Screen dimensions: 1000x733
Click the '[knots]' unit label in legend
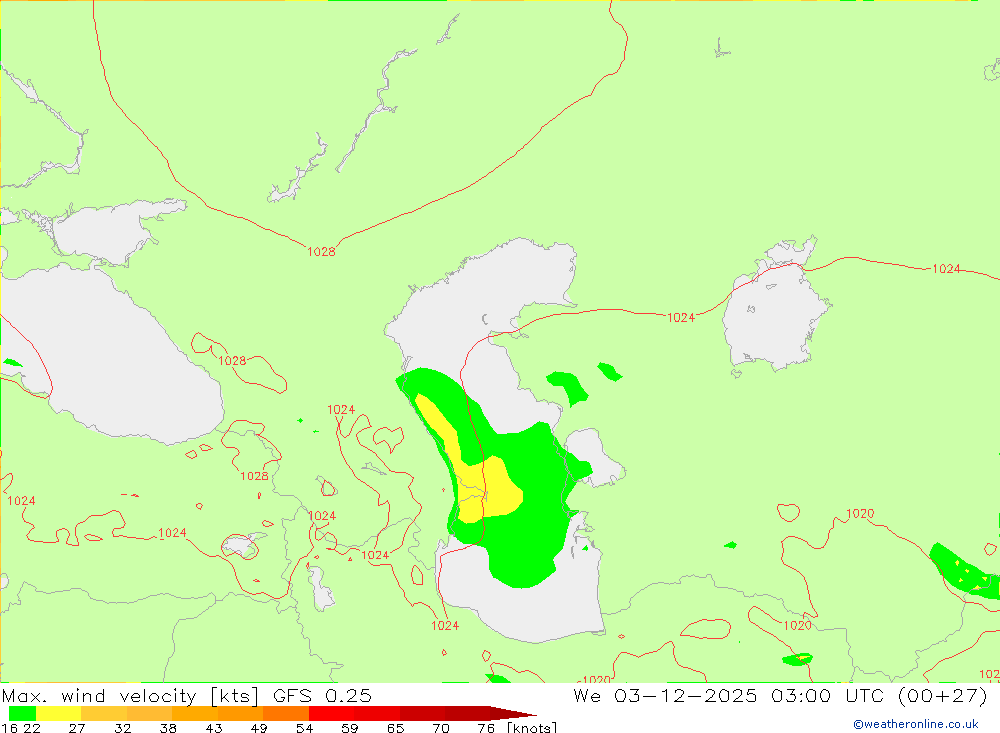tap(532, 728)
